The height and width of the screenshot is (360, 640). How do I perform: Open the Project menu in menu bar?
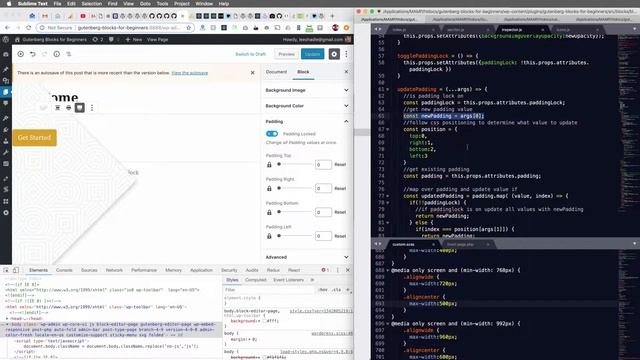pyautogui.click(x=182, y=4)
